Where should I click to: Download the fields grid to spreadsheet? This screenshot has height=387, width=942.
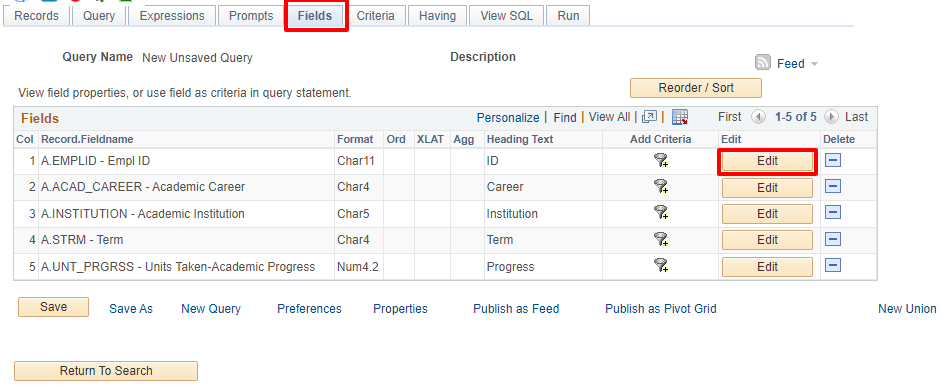679,117
